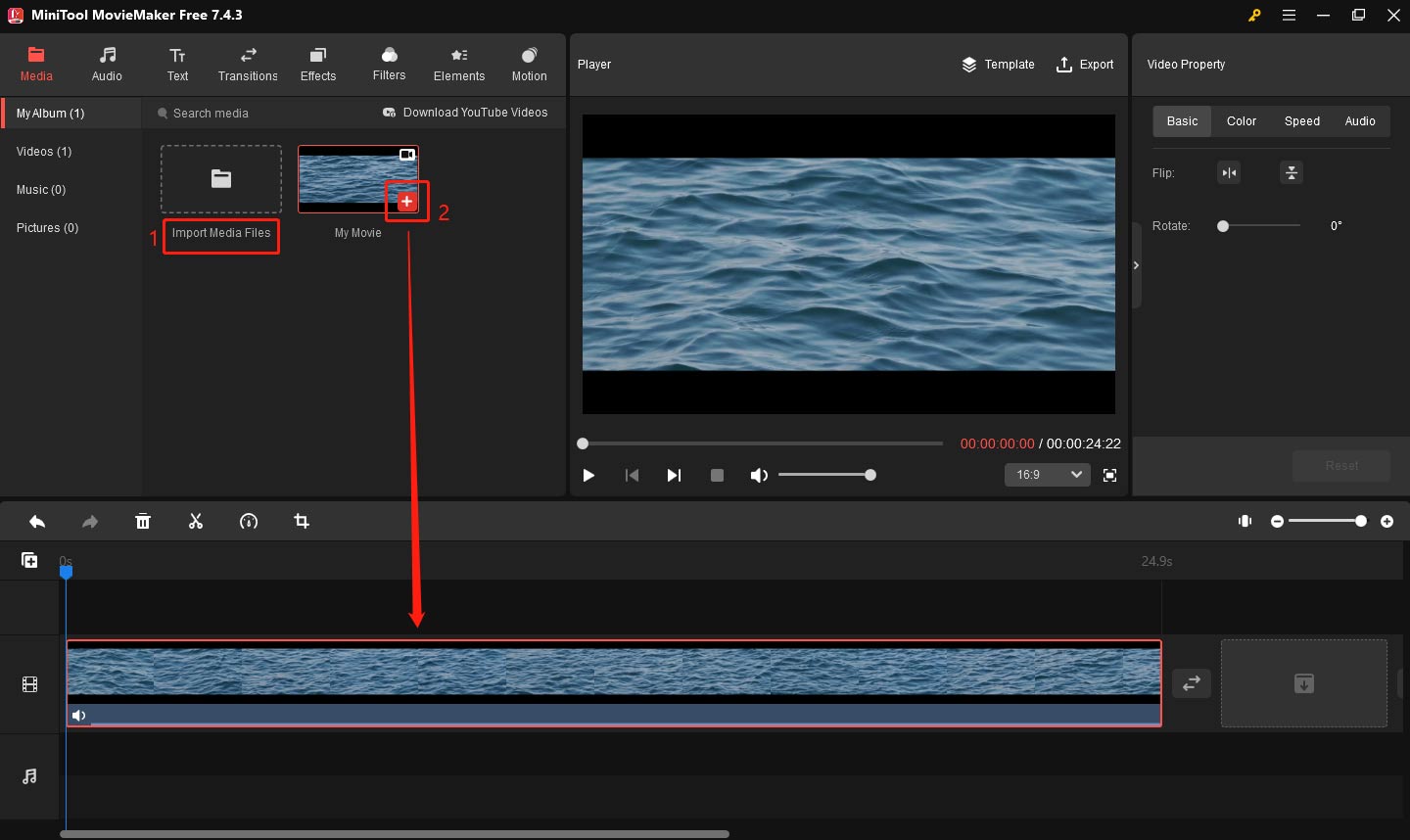1410x840 pixels.
Task: Mute the player volume speaker icon
Action: click(x=759, y=475)
